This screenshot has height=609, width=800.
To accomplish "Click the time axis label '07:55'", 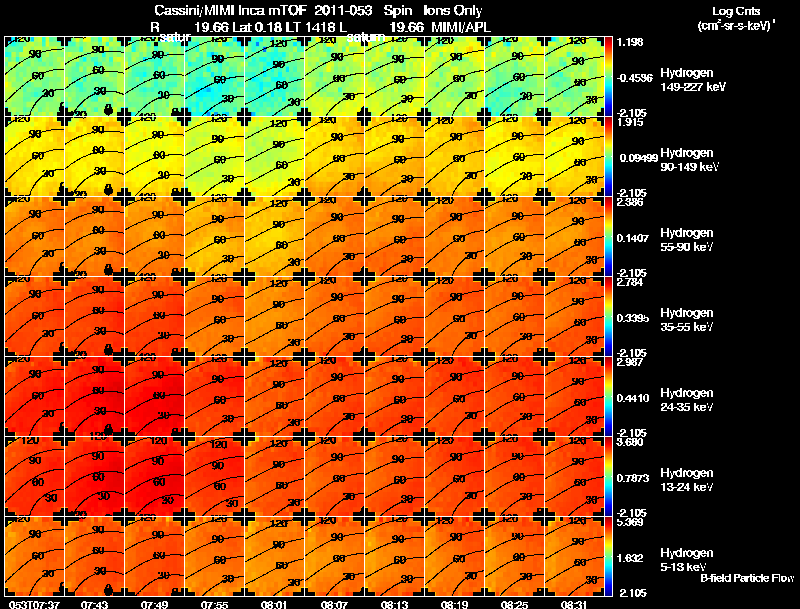I will tap(214, 604).
